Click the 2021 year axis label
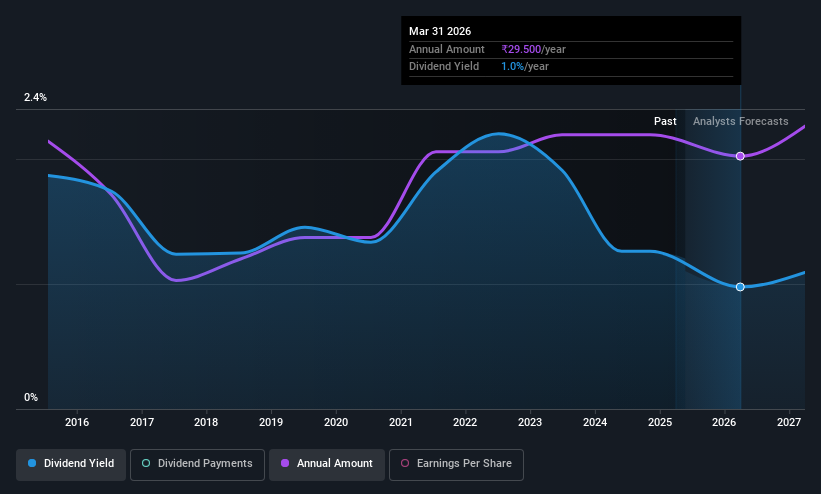The height and width of the screenshot is (494, 821). coord(401,422)
